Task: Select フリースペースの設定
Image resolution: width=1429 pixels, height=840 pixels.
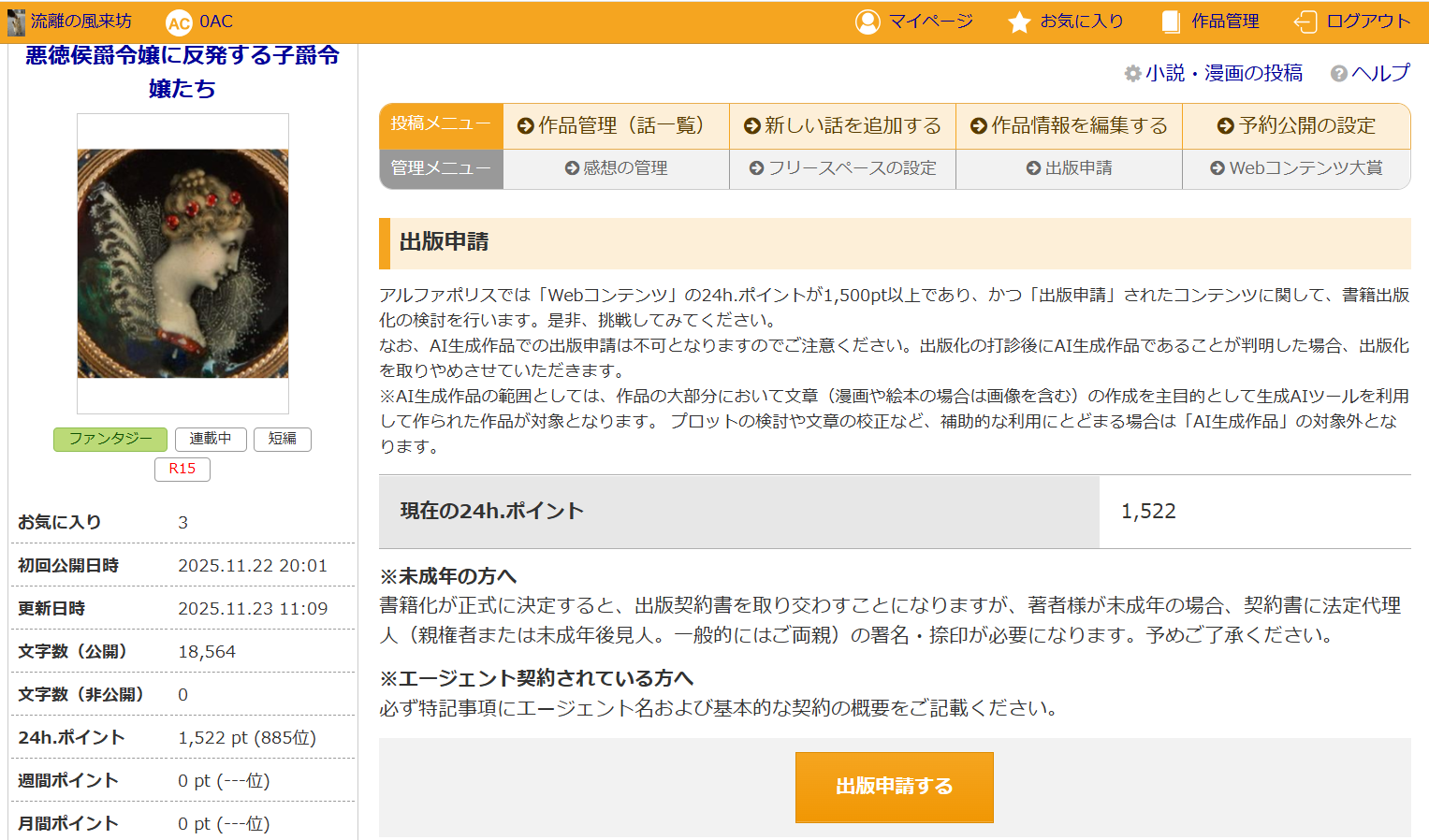Action: (842, 168)
